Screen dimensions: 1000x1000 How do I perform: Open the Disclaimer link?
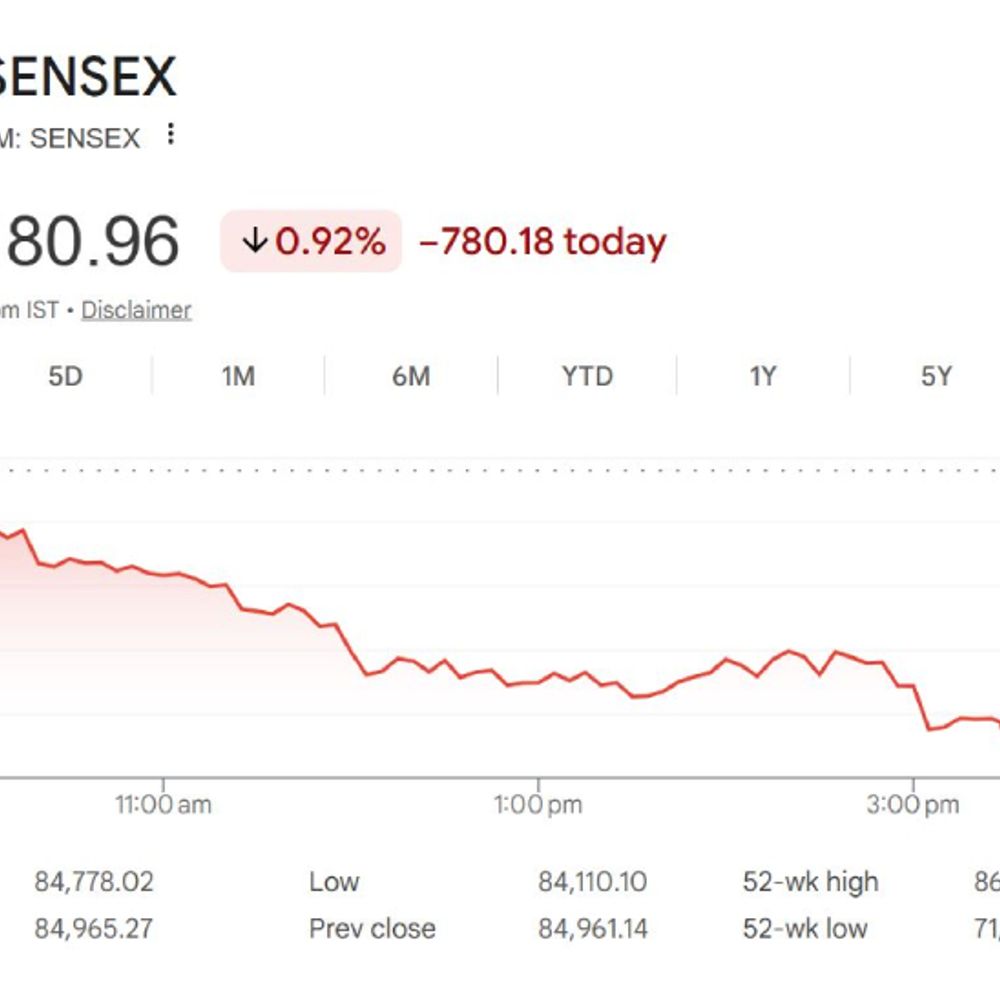pos(136,310)
